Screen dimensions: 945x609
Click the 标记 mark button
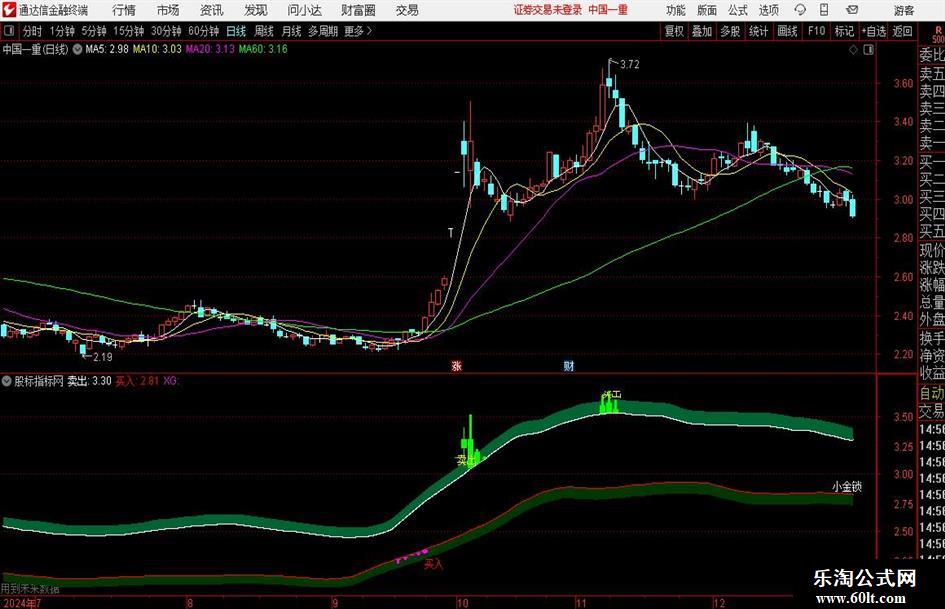click(x=844, y=31)
